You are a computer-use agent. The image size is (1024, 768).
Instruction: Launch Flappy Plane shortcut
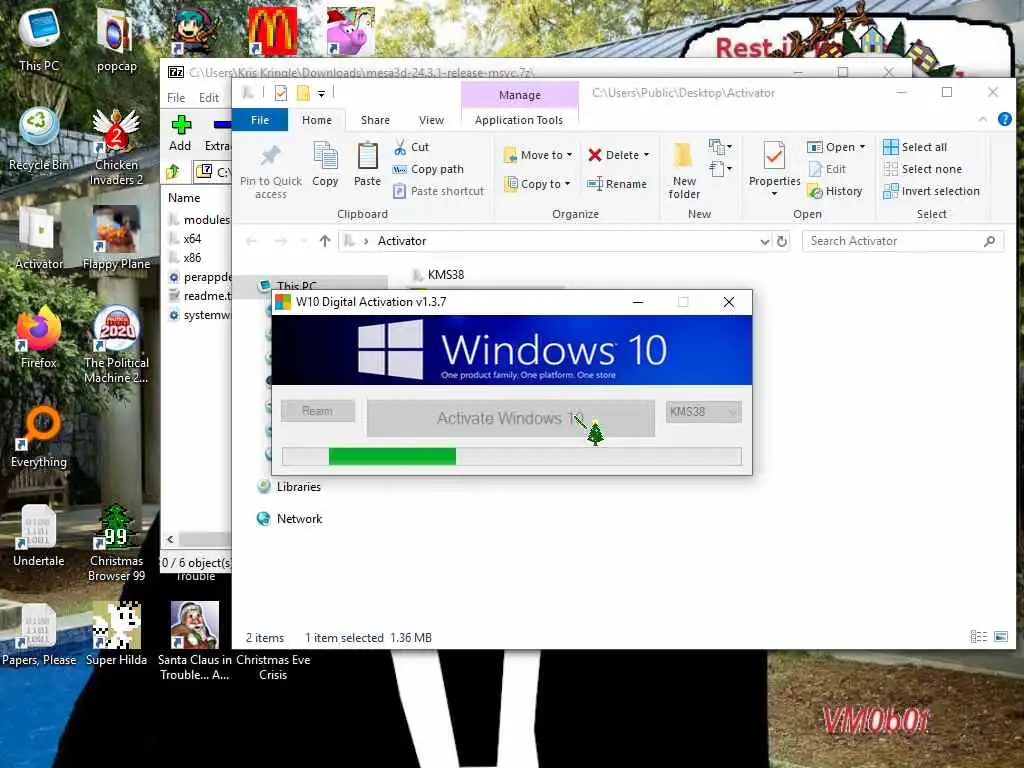[x=116, y=238]
